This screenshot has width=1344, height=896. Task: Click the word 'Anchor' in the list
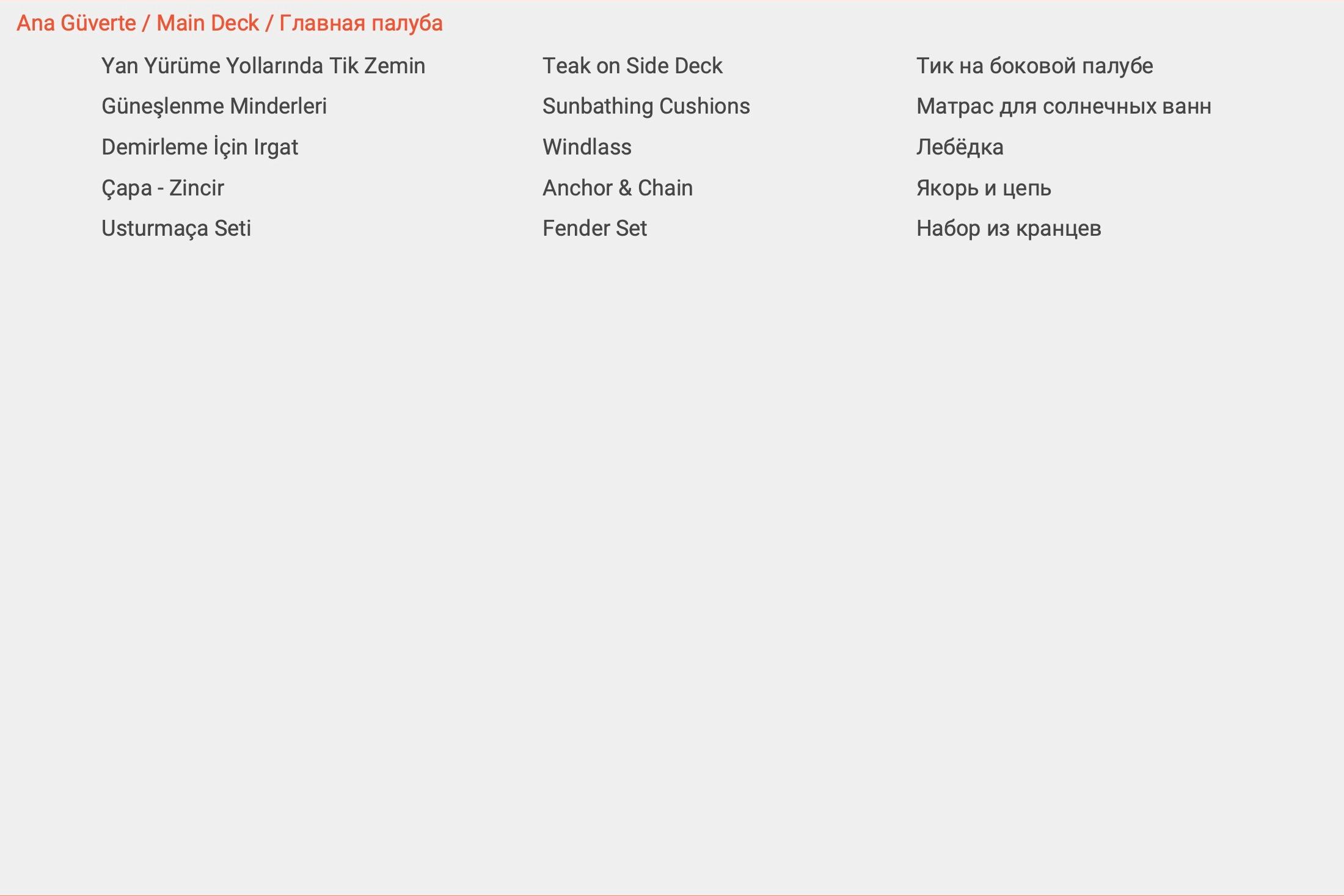click(577, 188)
